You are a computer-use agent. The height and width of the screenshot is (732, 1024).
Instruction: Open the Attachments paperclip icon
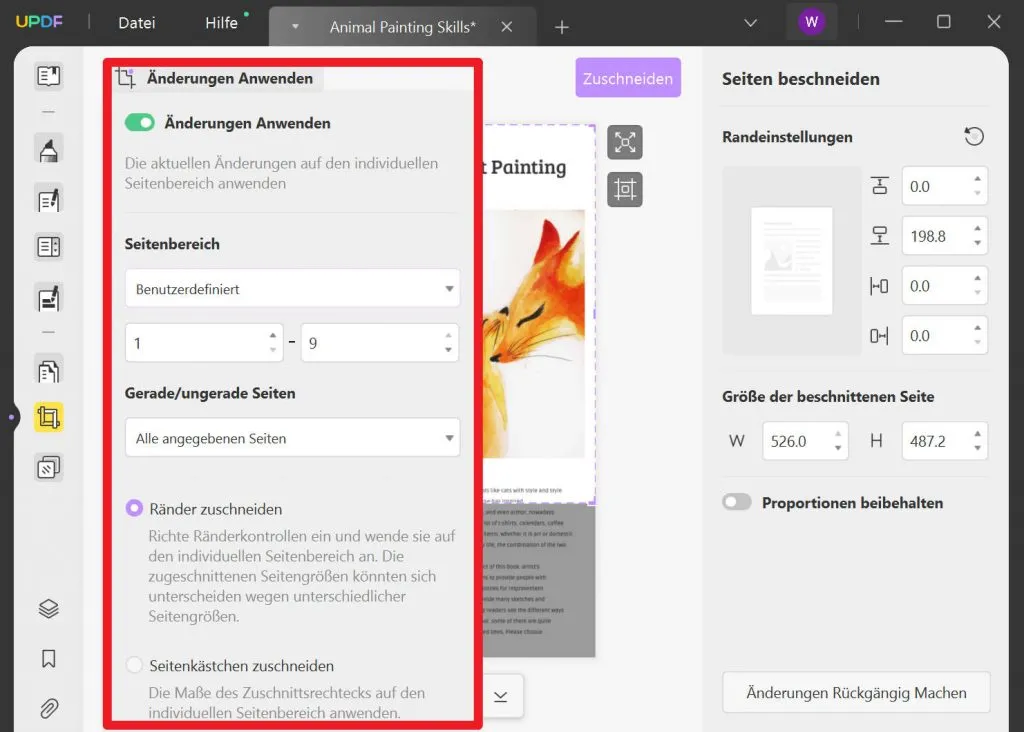pyautogui.click(x=48, y=708)
